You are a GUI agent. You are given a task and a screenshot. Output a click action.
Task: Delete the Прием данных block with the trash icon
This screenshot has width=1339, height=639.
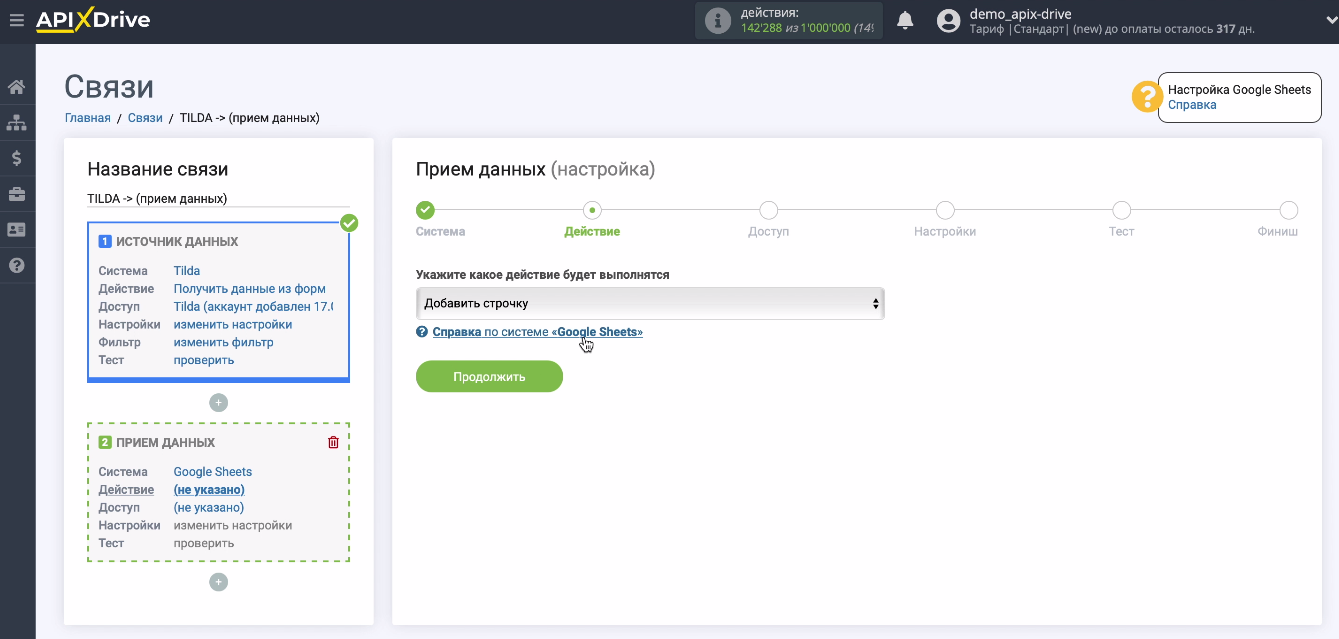pos(334,442)
